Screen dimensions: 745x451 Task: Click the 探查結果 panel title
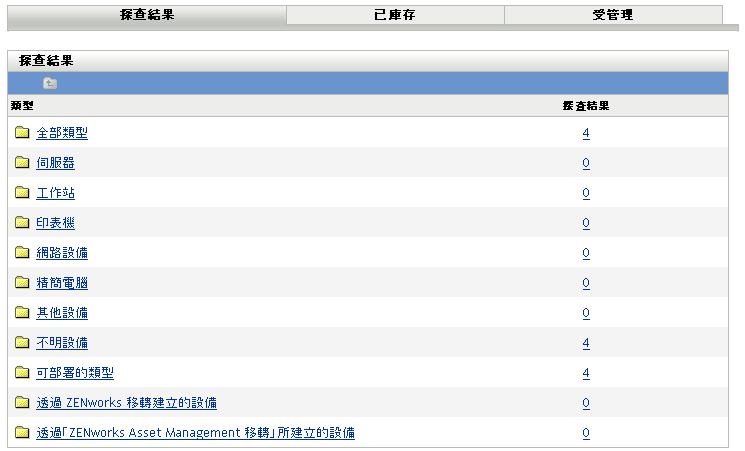click(46, 60)
